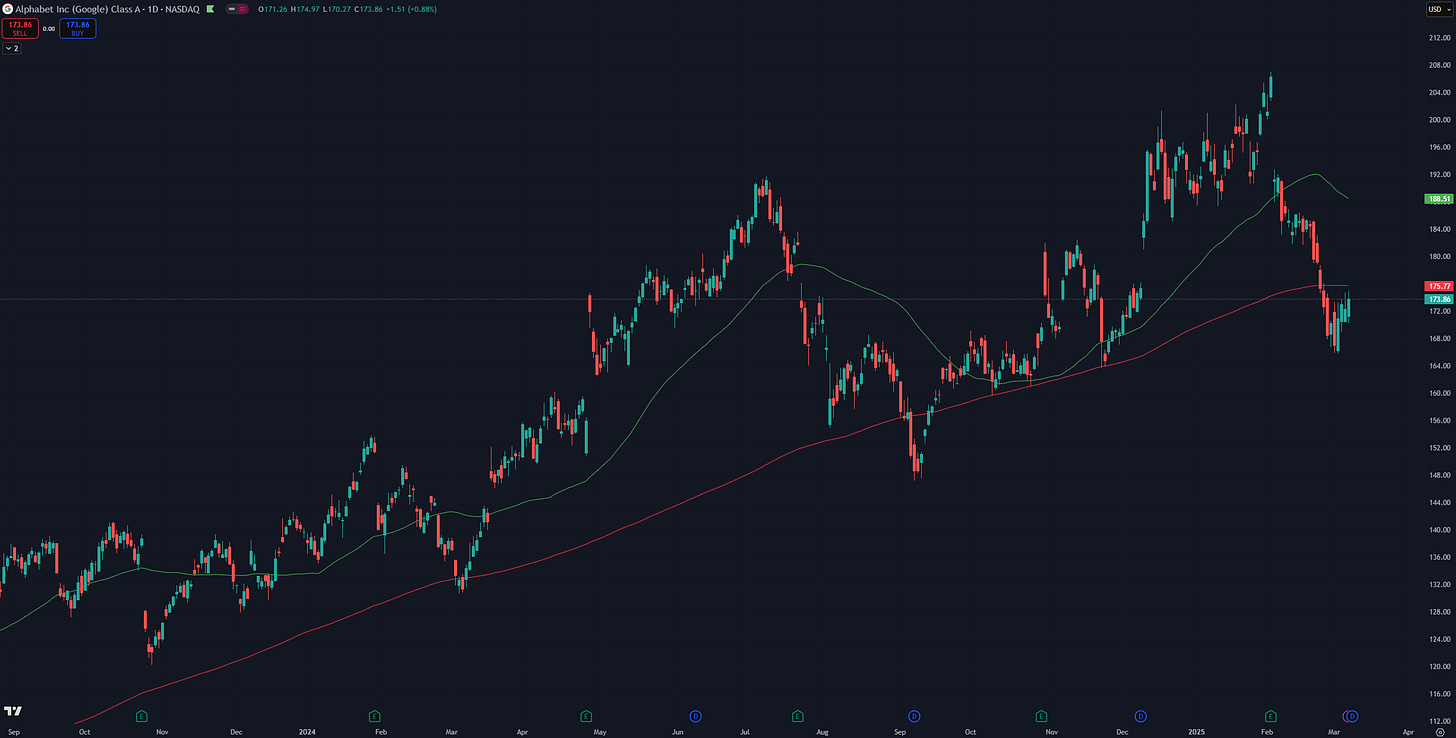Click the 212.00 price axis label
The image size is (1456, 738).
click(1440, 38)
